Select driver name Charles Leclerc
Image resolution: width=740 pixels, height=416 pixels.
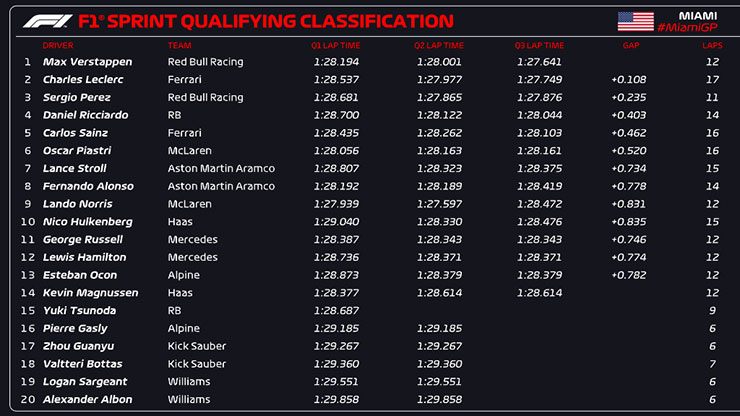(x=82, y=80)
